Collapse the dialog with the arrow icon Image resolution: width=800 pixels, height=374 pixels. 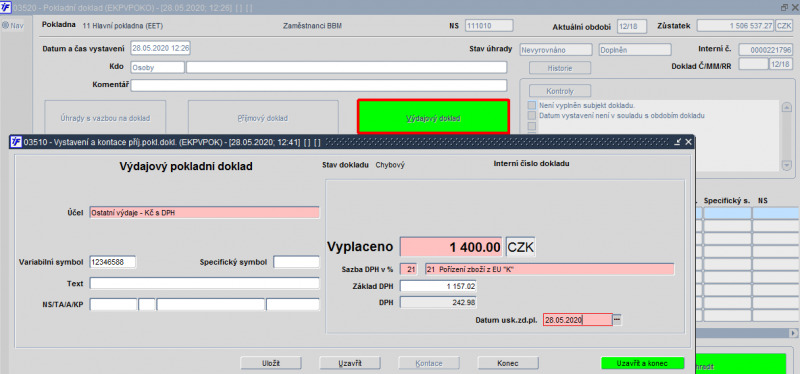(678, 142)
